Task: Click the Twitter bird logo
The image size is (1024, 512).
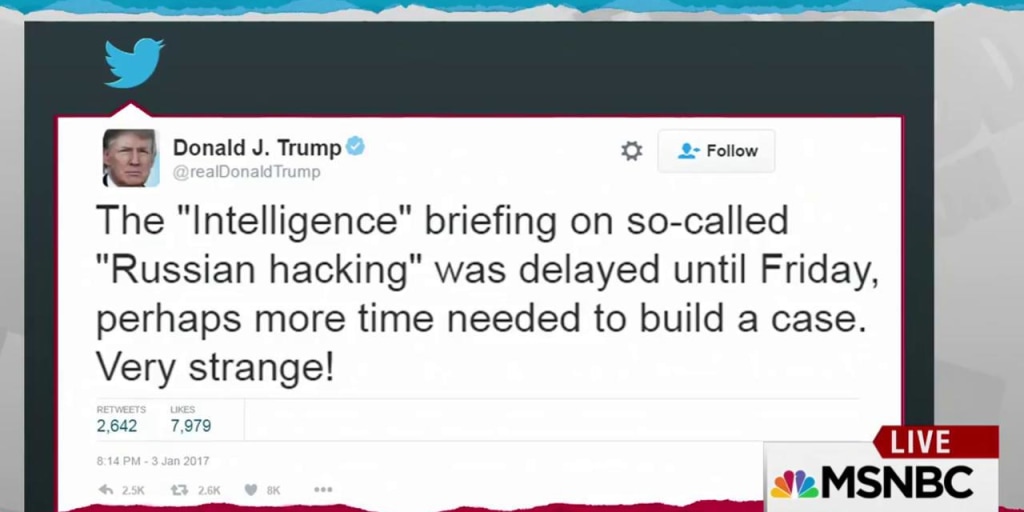Action: [x=134, y=62]
